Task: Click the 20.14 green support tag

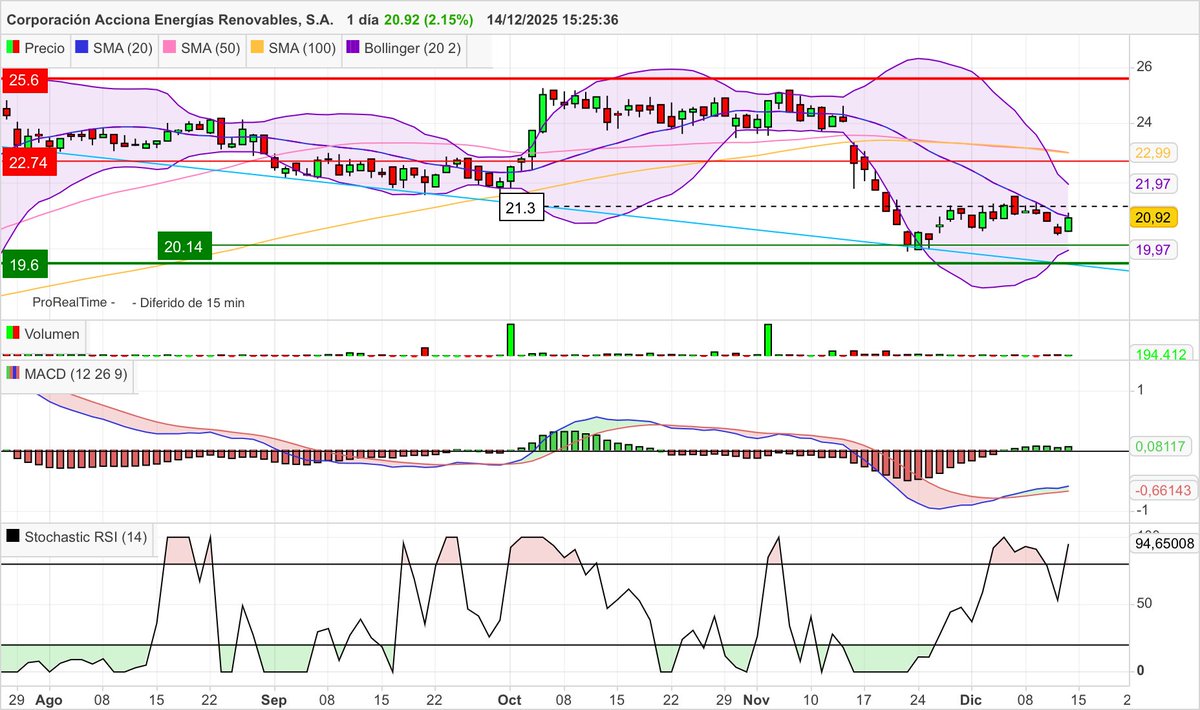Action: click(183, 245)
